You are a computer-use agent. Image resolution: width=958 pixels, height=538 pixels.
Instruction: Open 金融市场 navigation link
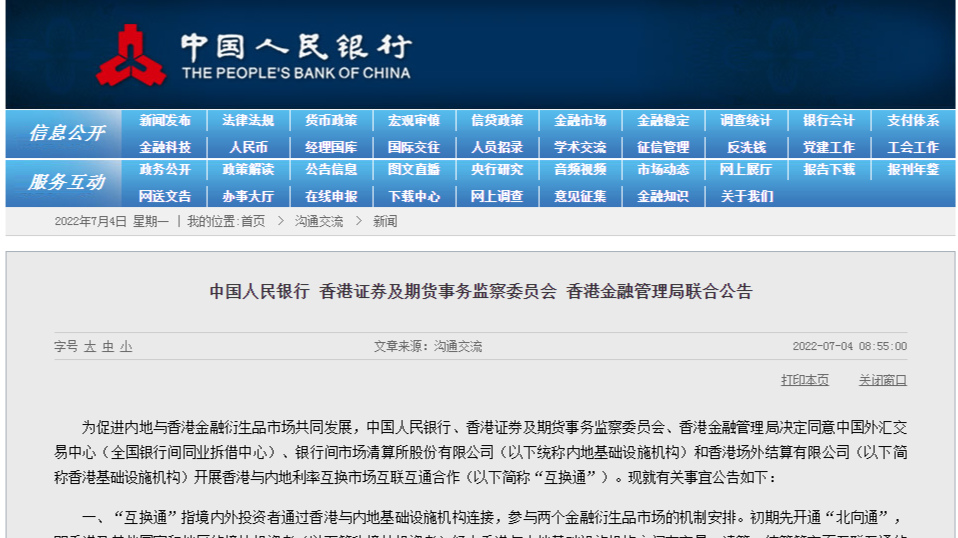[x=580, y=120]
